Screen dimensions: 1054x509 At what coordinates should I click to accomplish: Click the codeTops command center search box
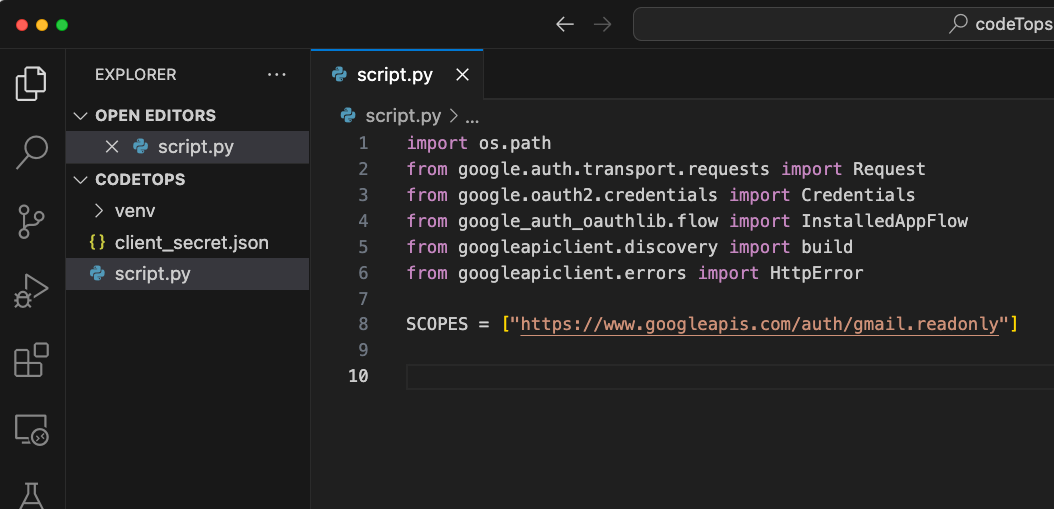(844, 24)
